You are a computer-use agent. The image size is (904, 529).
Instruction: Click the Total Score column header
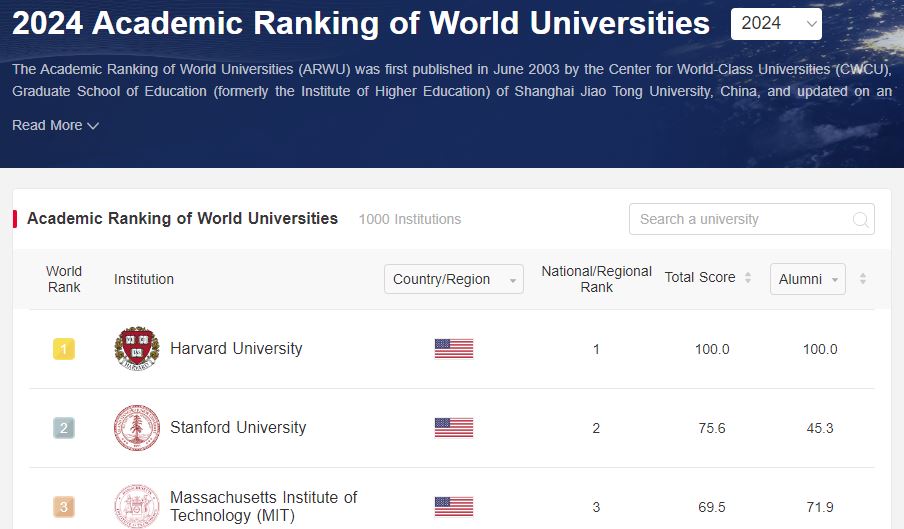pos(700,277)
